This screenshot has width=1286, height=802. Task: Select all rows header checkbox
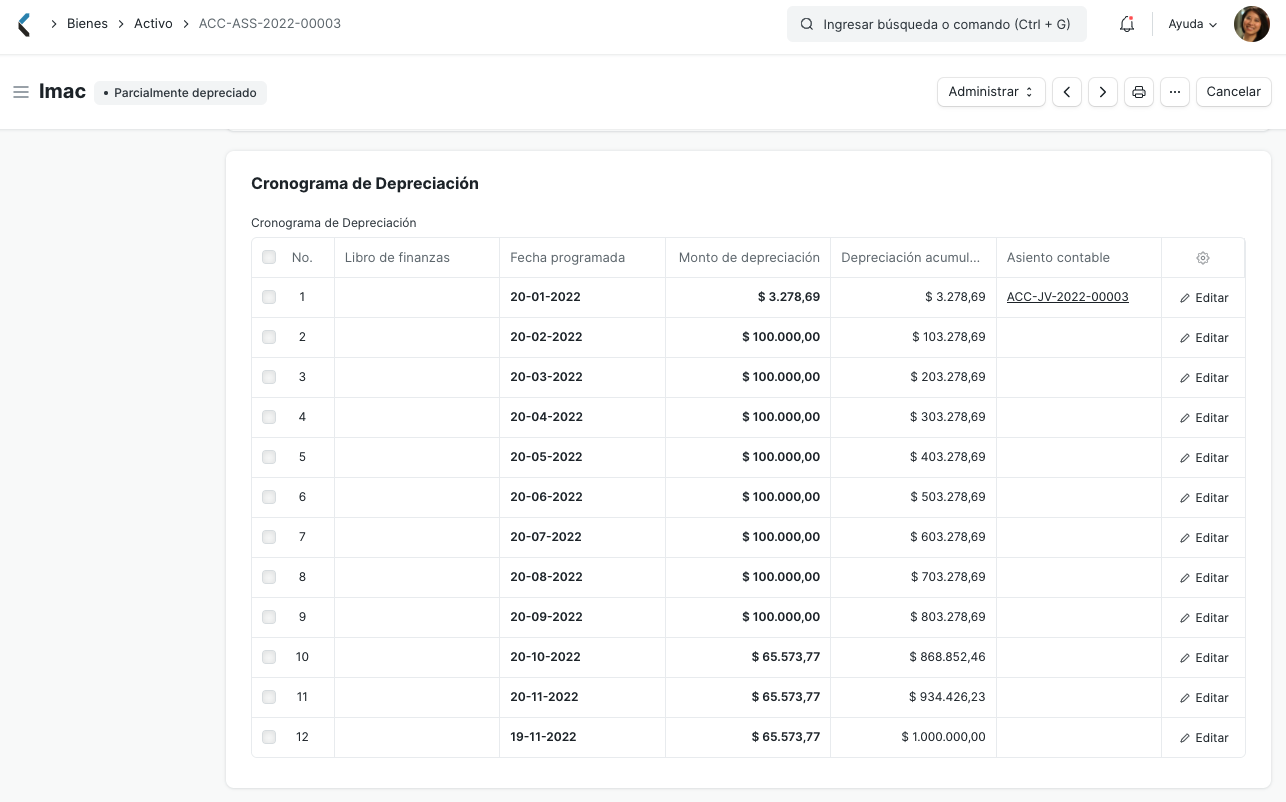click(269, 257)
